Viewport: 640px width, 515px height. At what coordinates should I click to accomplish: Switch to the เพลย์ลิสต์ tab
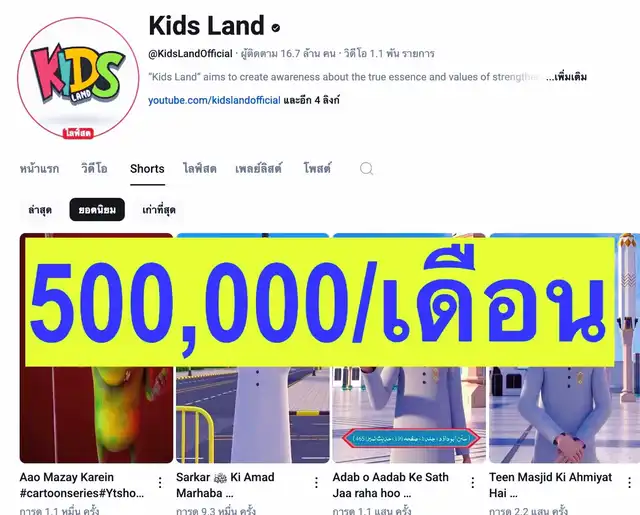tap(259, 169)
